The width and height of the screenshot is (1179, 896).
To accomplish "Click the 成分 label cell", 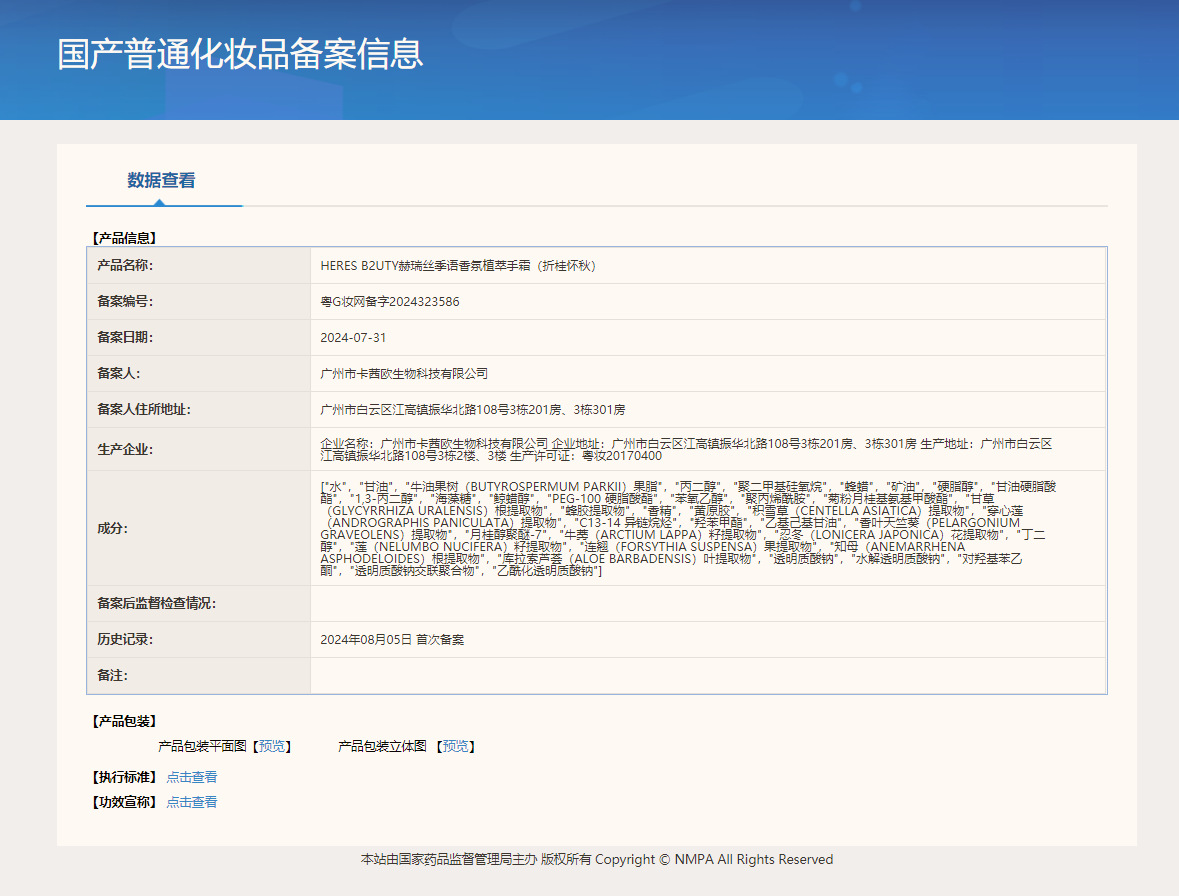I will coord(199,528).
